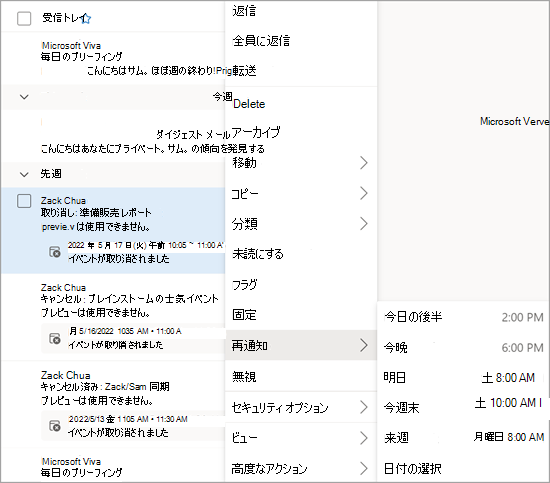Click the 5/16/2022 event time text
This screenshot has height=483, width=550.
point(125,331)
